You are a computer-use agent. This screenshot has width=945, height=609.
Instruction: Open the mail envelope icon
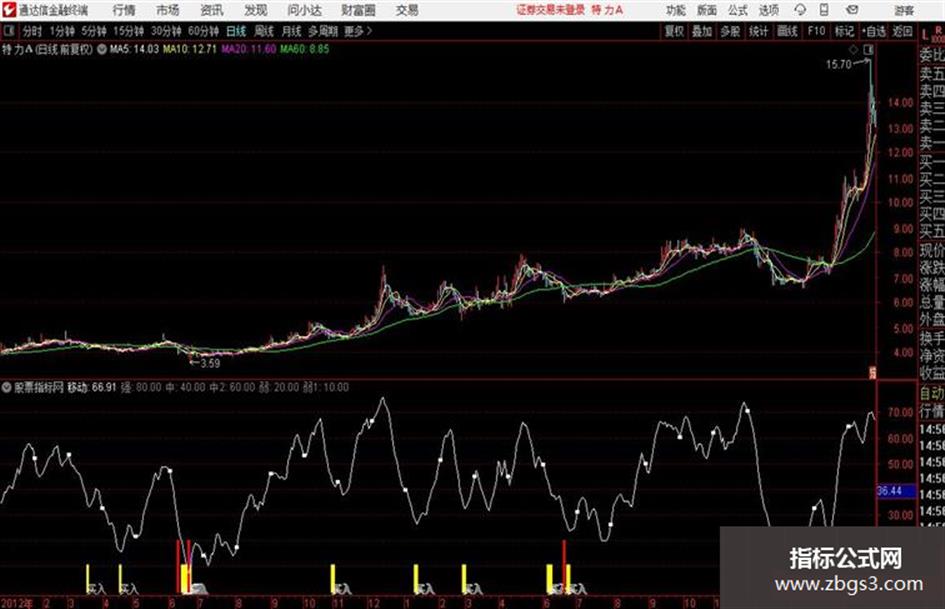(852, 10)
